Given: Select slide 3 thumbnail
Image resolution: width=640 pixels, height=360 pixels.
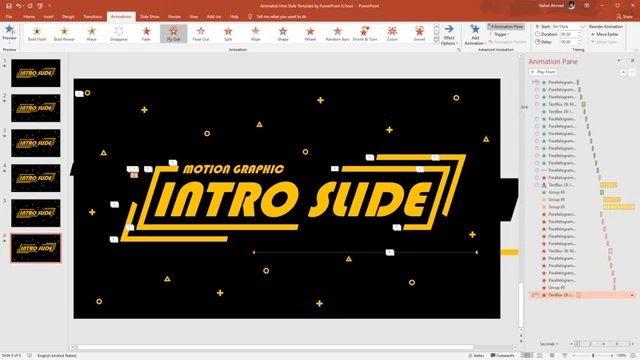Looking at the screenshot, I should click(x=36, y=143).
